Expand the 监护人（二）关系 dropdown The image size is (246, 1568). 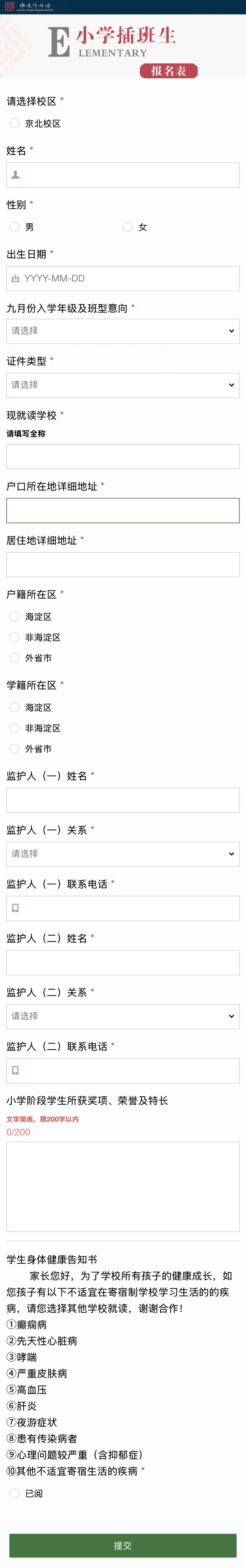[x=123, y=1017]
